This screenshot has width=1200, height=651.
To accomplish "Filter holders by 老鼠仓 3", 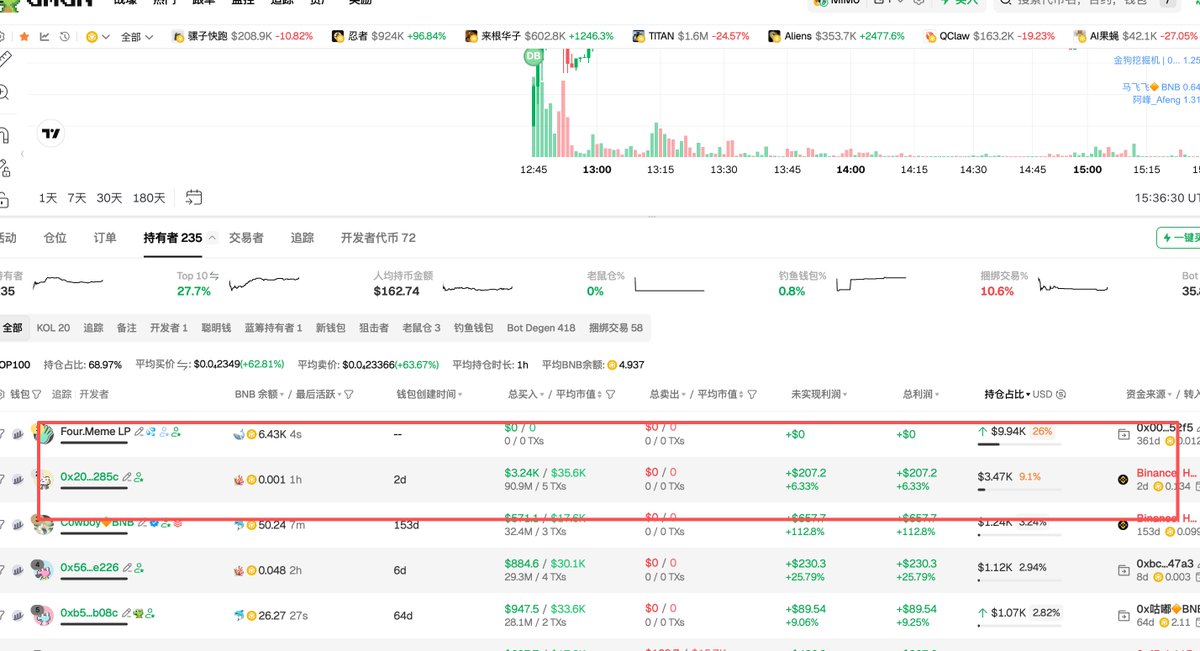I will point(421,328).
